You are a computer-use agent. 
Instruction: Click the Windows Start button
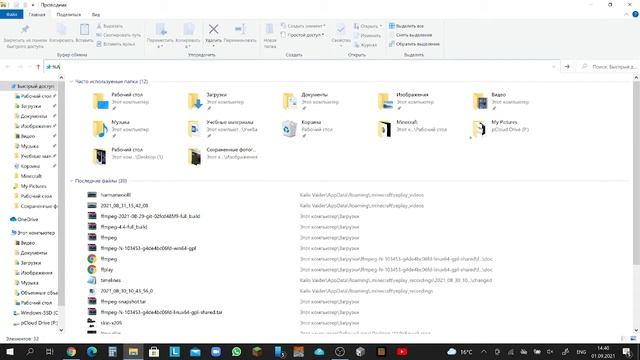10,351
